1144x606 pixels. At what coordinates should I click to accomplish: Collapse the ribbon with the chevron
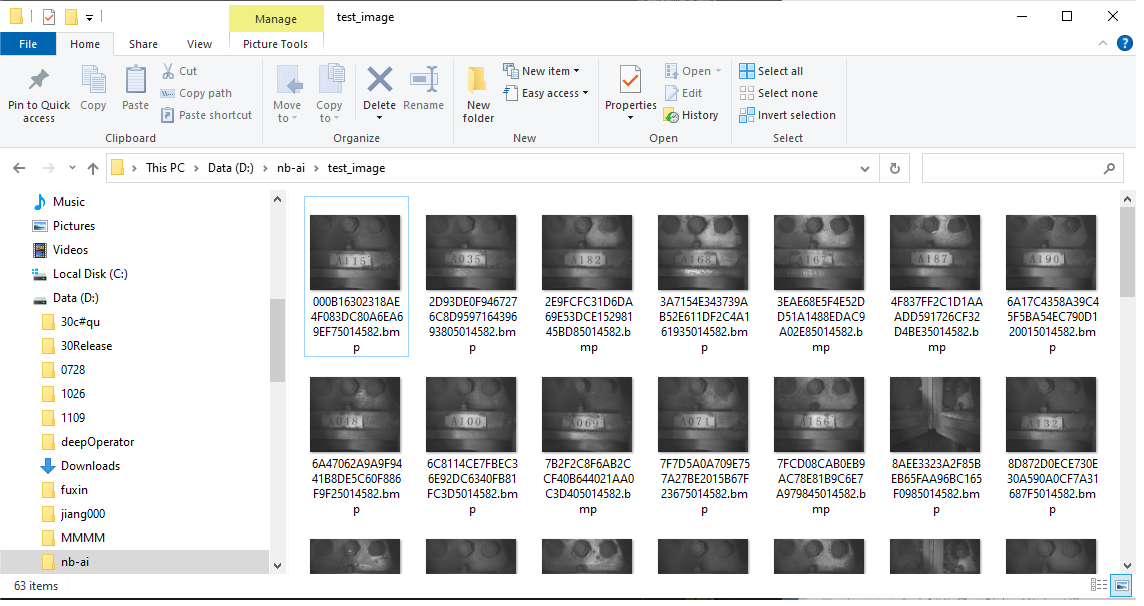pos(1102,44)
